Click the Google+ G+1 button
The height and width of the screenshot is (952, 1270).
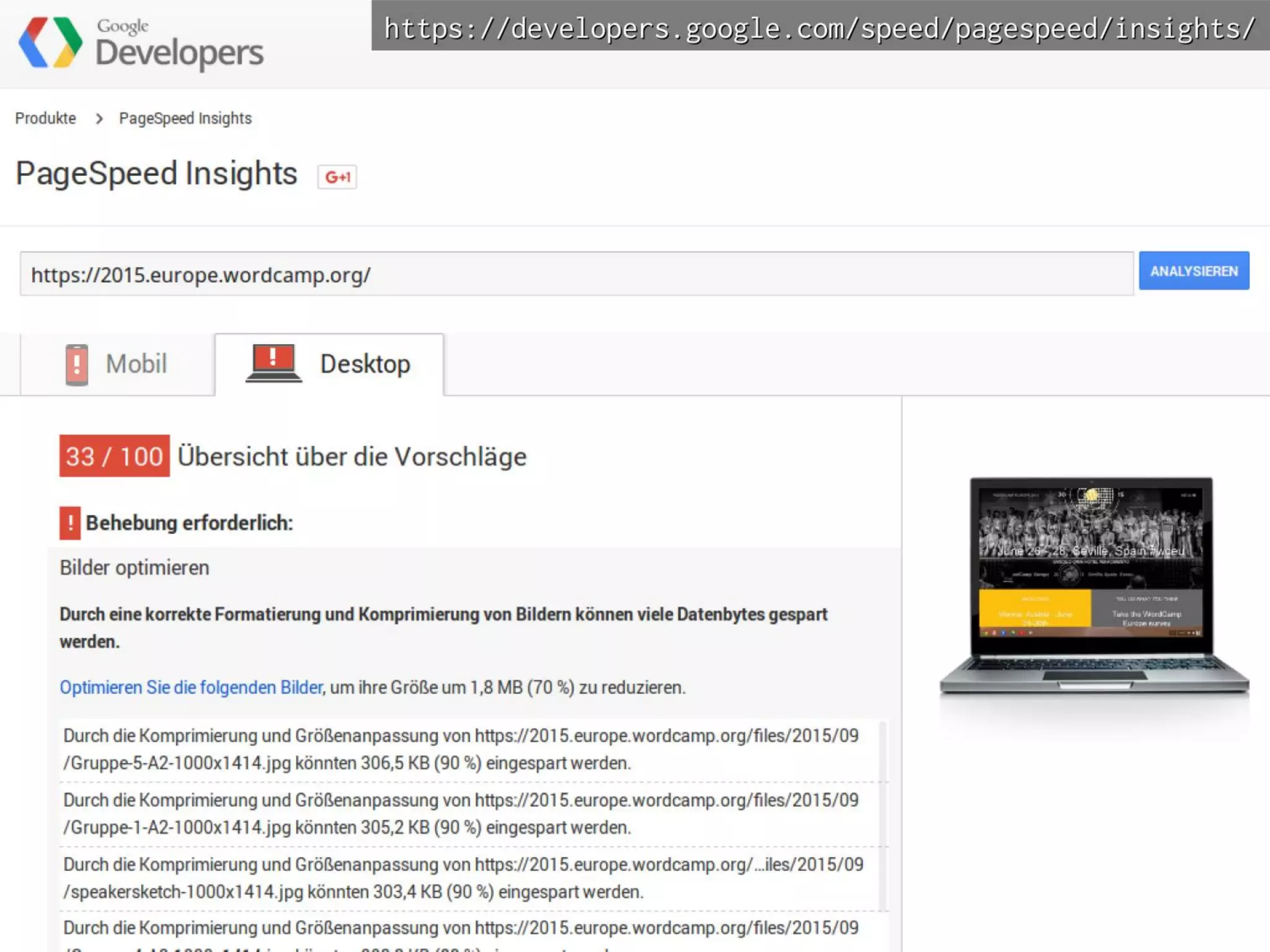[x=337, y=177]
